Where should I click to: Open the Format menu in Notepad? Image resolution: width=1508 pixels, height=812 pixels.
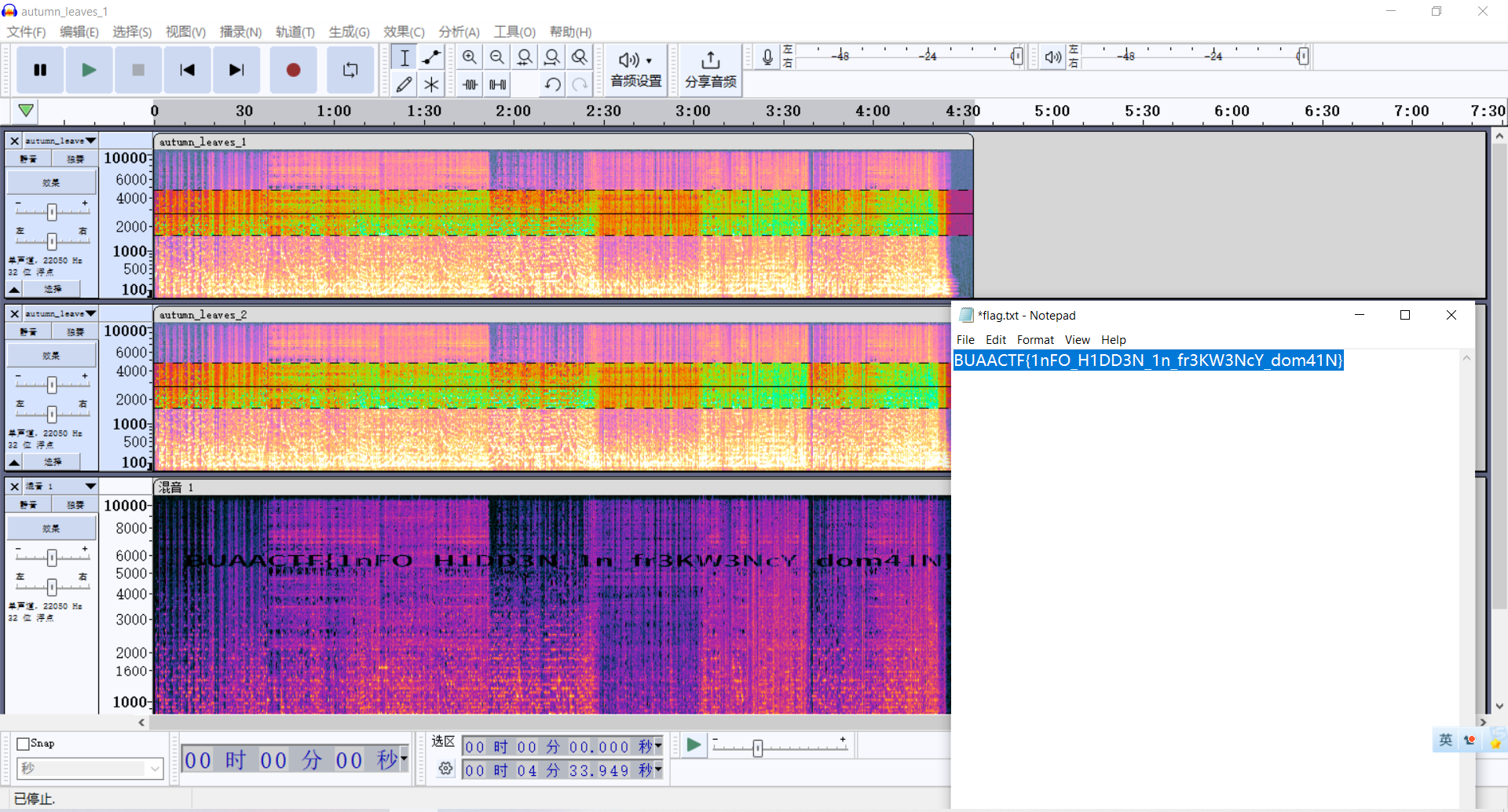1034,339
